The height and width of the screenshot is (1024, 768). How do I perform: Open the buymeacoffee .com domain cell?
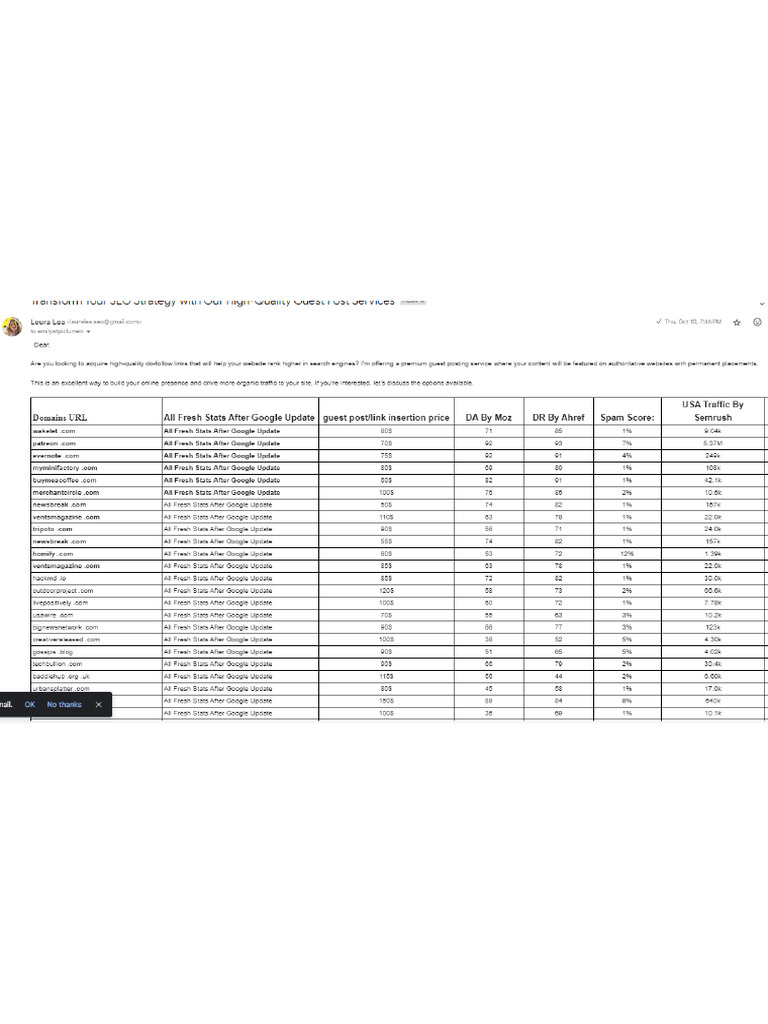pos(97,480)
